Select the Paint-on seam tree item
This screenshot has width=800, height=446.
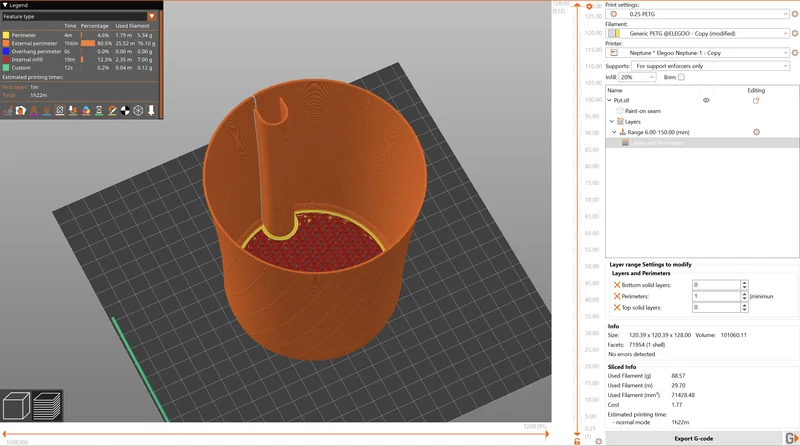coord(642,111)
